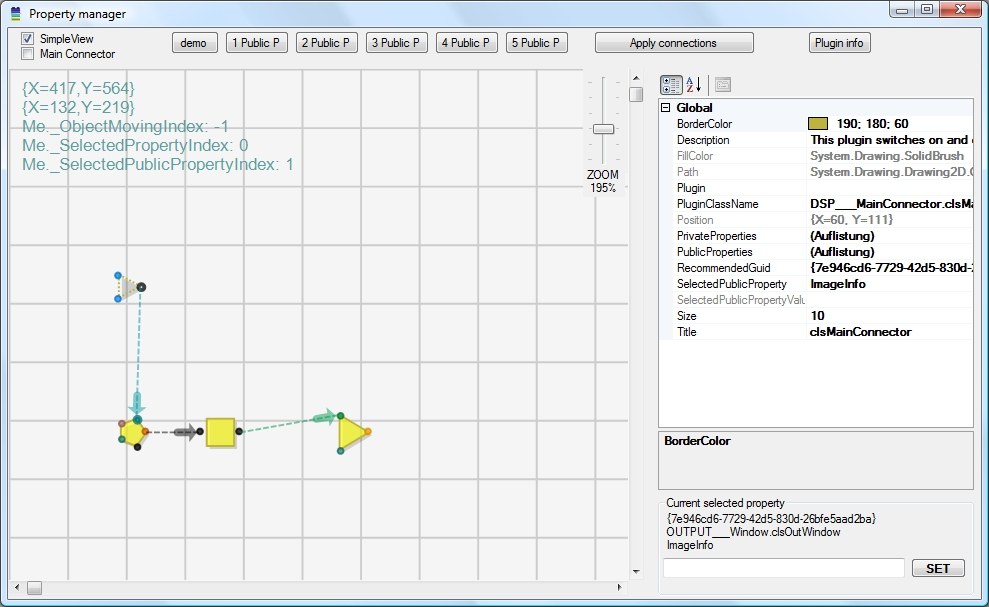This screenshot has height=607, width=989.
Task: Click the ZOOM slider thumb
Action: [x=604, y=129]
